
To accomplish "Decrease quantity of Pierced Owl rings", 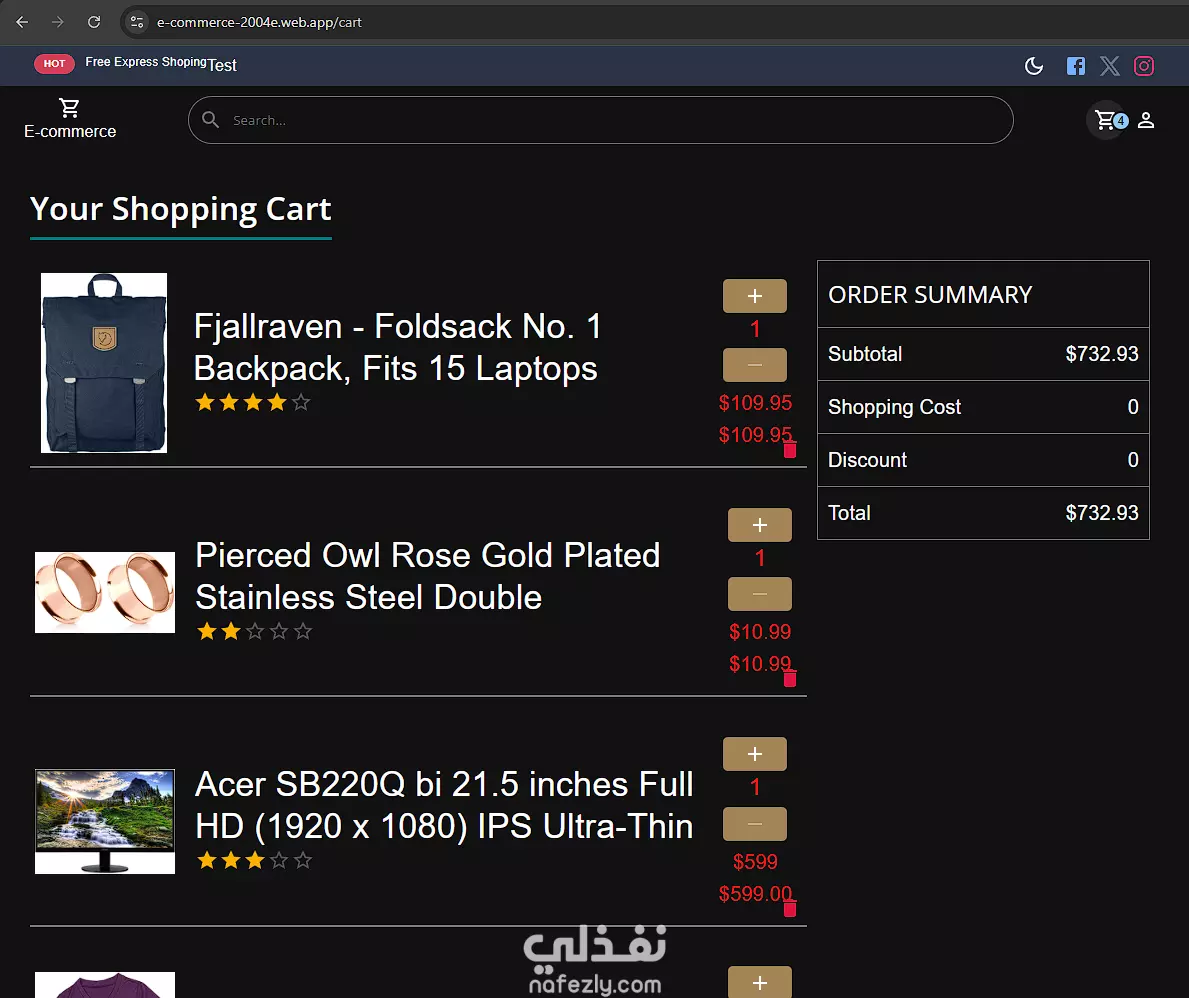I will pyautogui.click(x=760, y=594).
